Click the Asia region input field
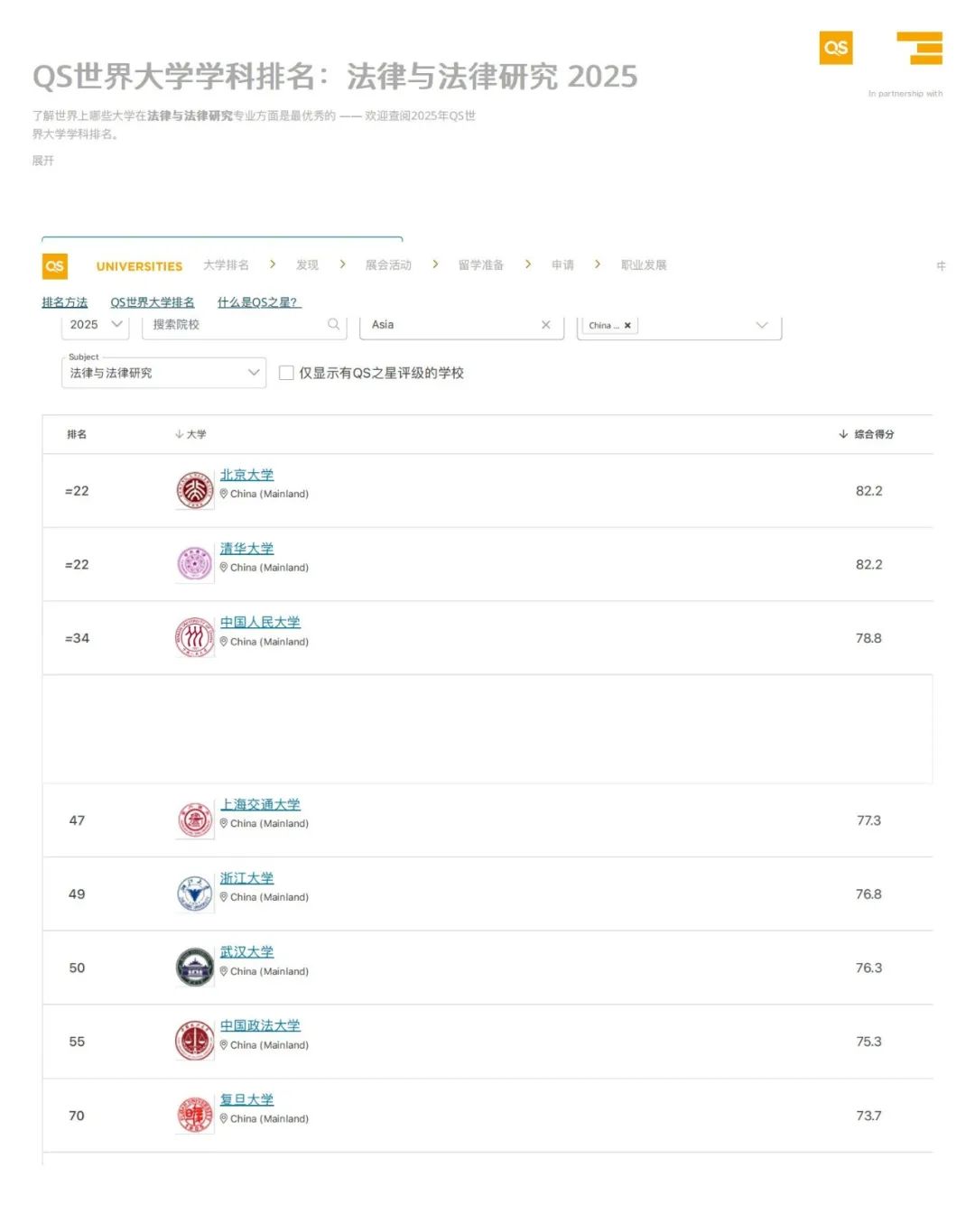Screen dimensions: 975x1232 coord(461,325)
